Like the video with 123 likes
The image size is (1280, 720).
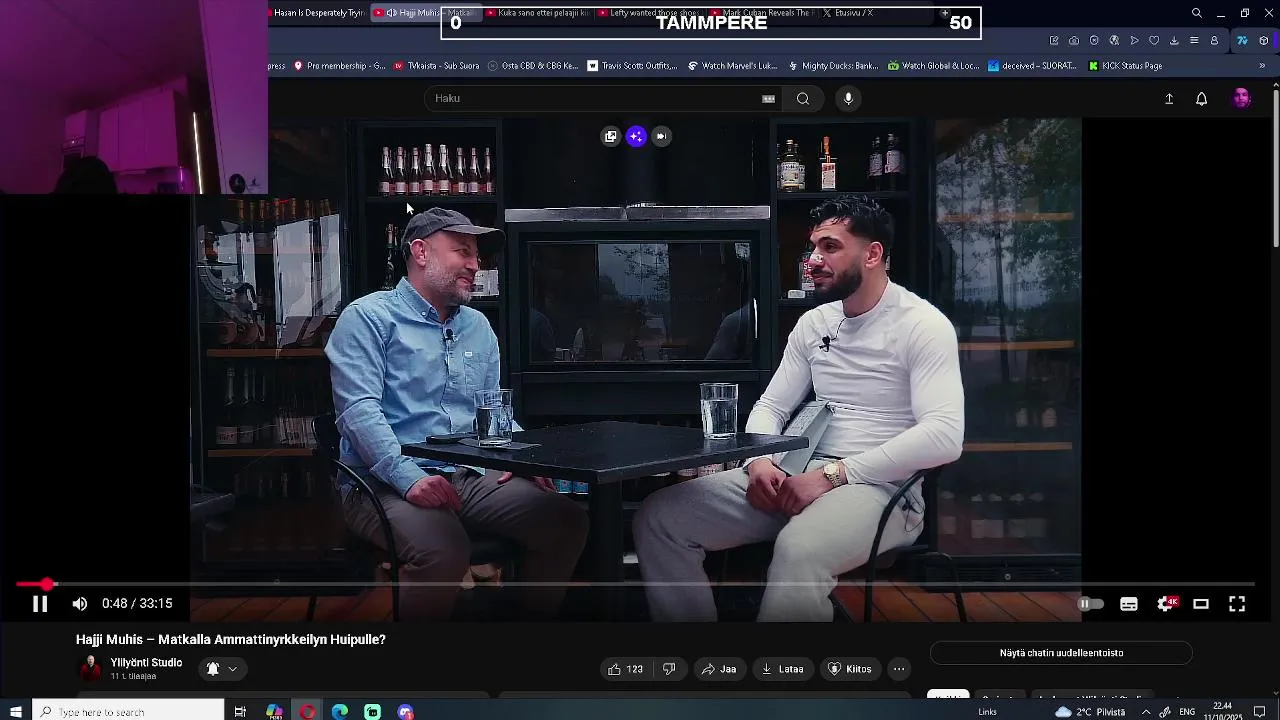tap(626, 669)
